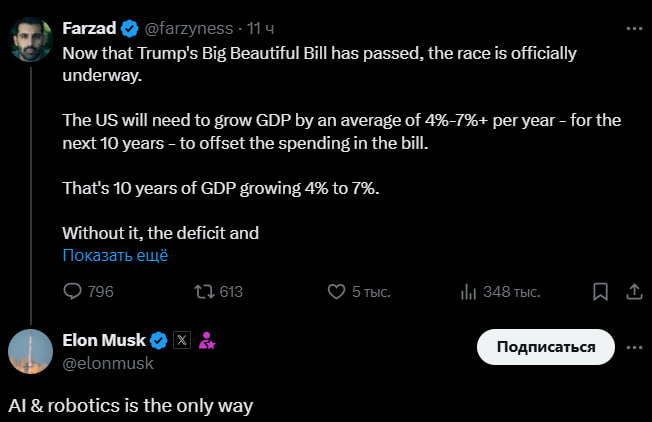Open the @elonmusk profile handle
Viewport: 652px width, 422px height.
[108, 363]
